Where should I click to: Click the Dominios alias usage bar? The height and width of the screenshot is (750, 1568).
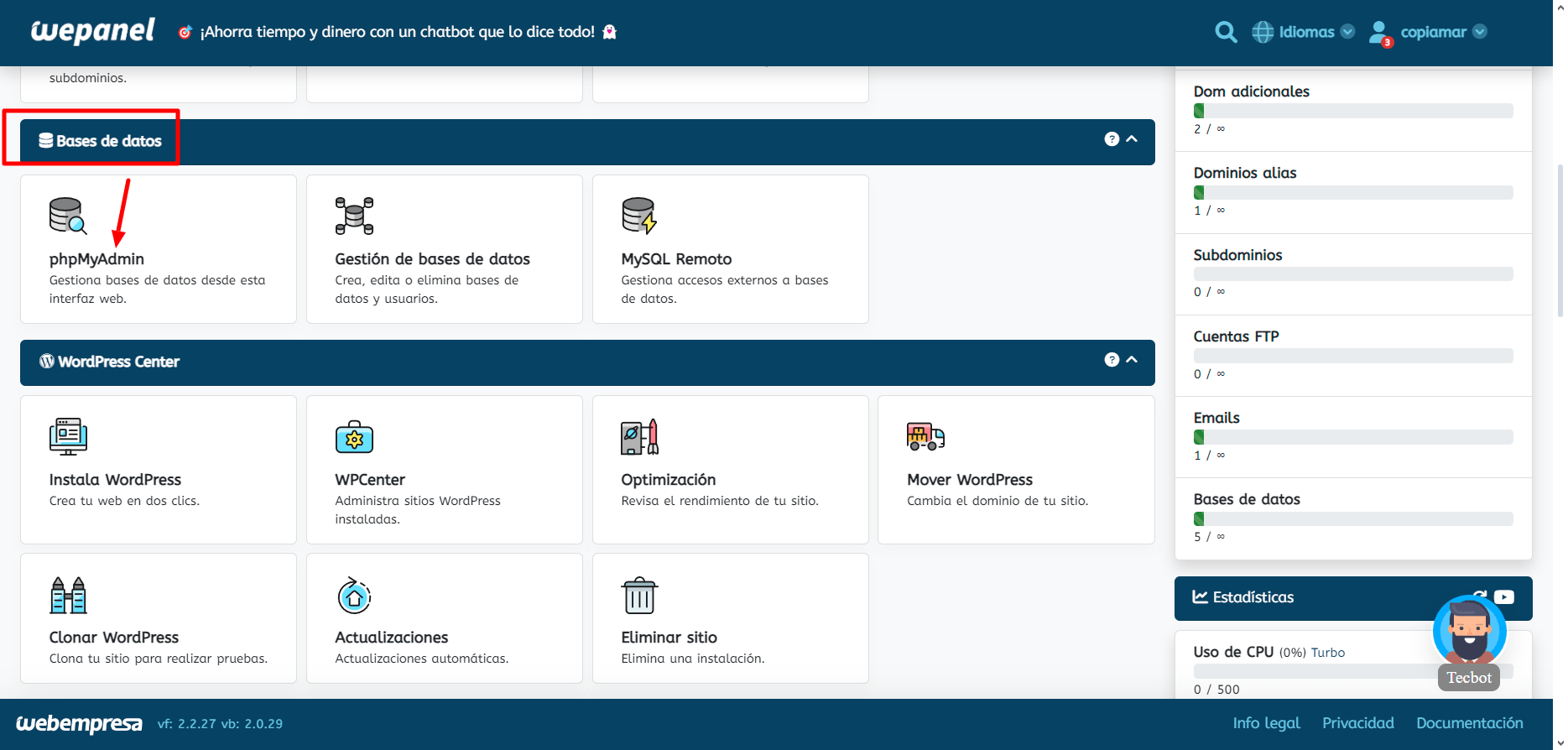(1353, 192)
